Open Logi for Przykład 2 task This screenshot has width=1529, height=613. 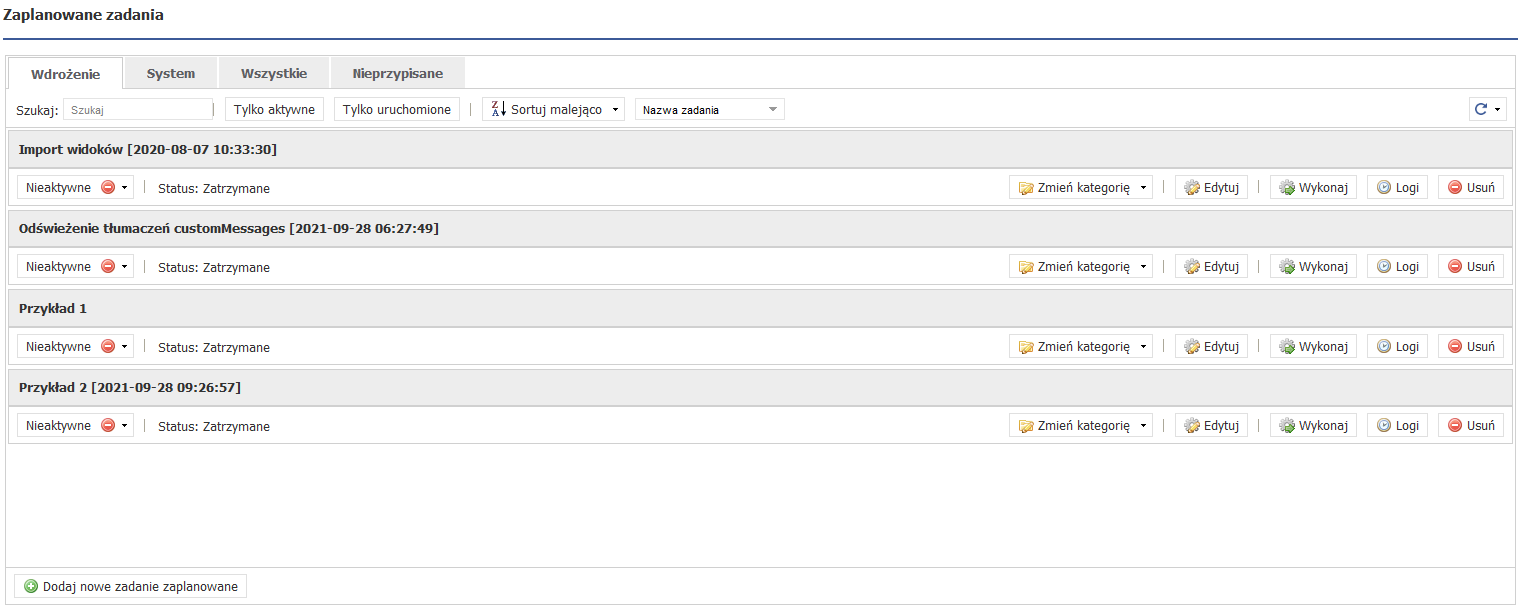(x=1397, y=426)
